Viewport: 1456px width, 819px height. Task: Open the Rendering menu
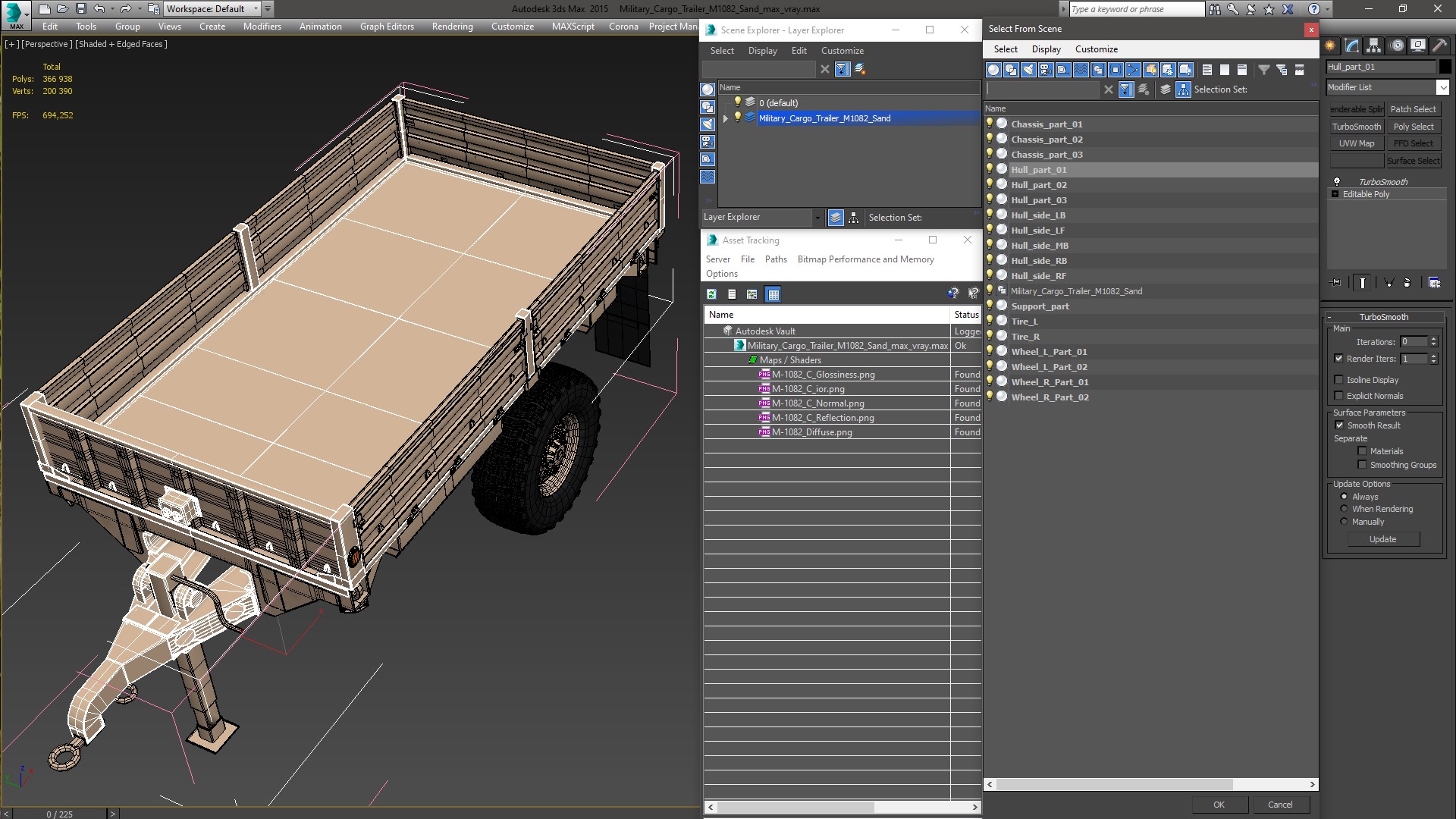(x=452, y=27)
